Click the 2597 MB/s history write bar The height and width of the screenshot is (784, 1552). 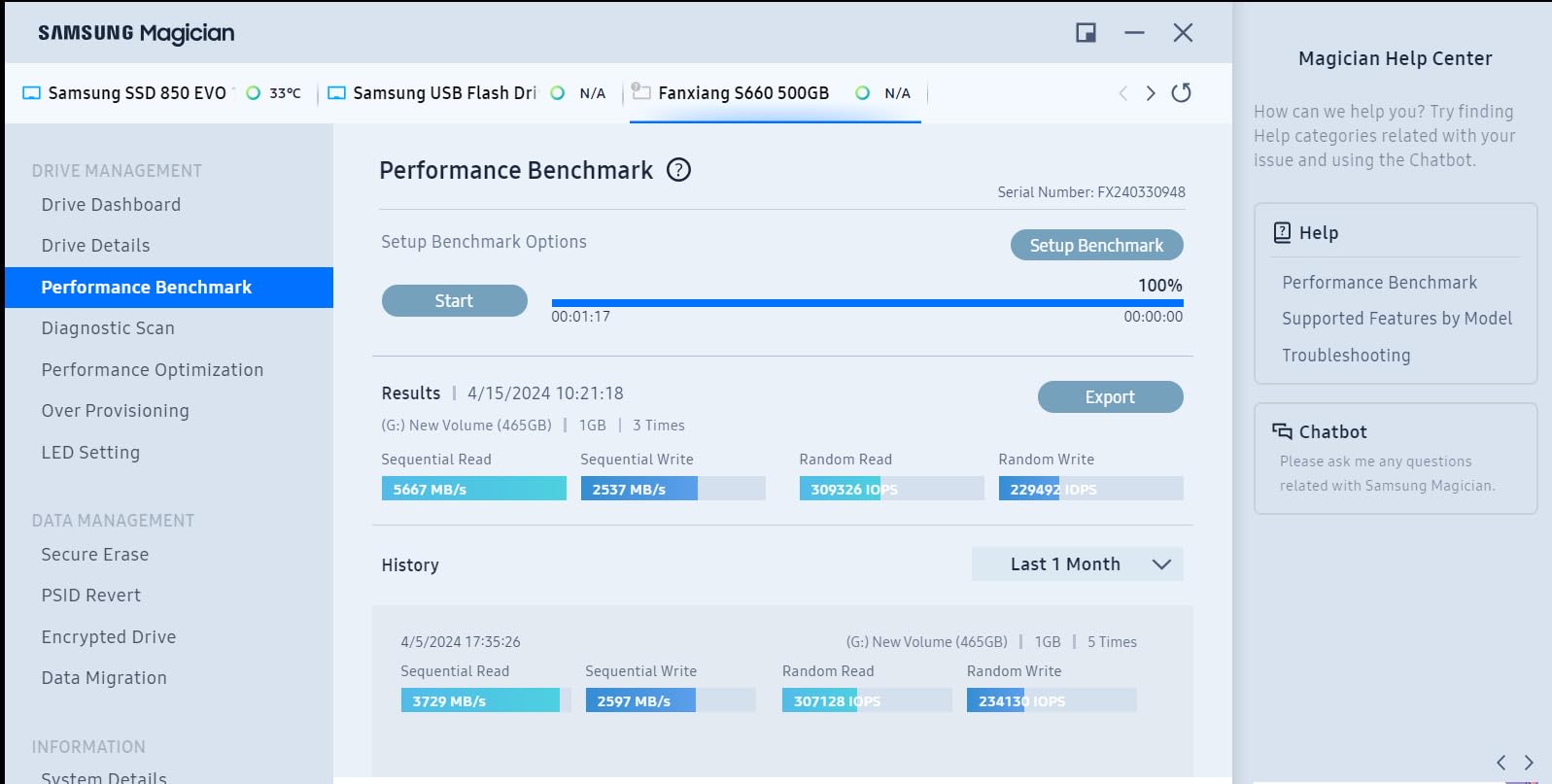(x=671, y=700)
